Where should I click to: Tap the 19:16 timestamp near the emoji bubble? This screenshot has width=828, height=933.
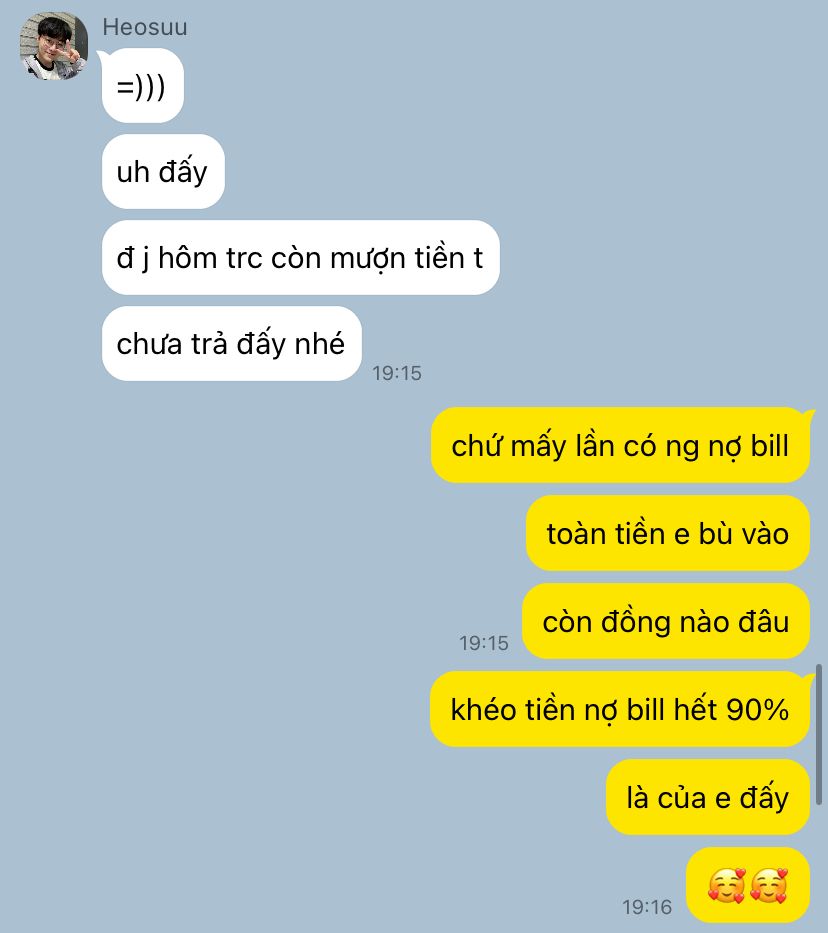coord(647,907)
